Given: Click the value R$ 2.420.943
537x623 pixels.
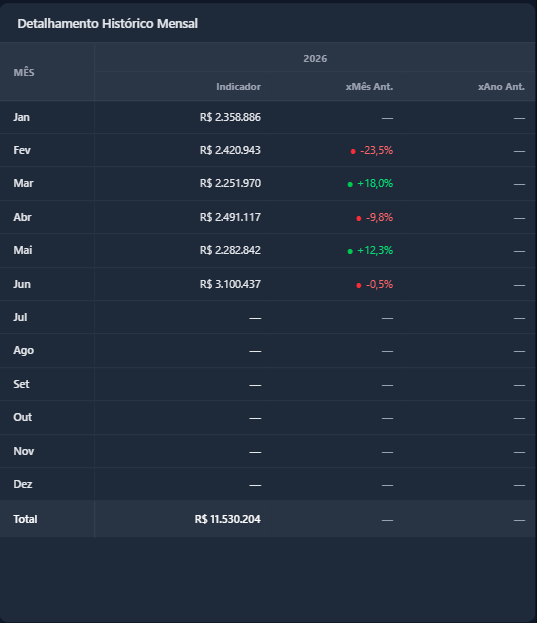Looking at the screenshot, I should pos(230,150).
